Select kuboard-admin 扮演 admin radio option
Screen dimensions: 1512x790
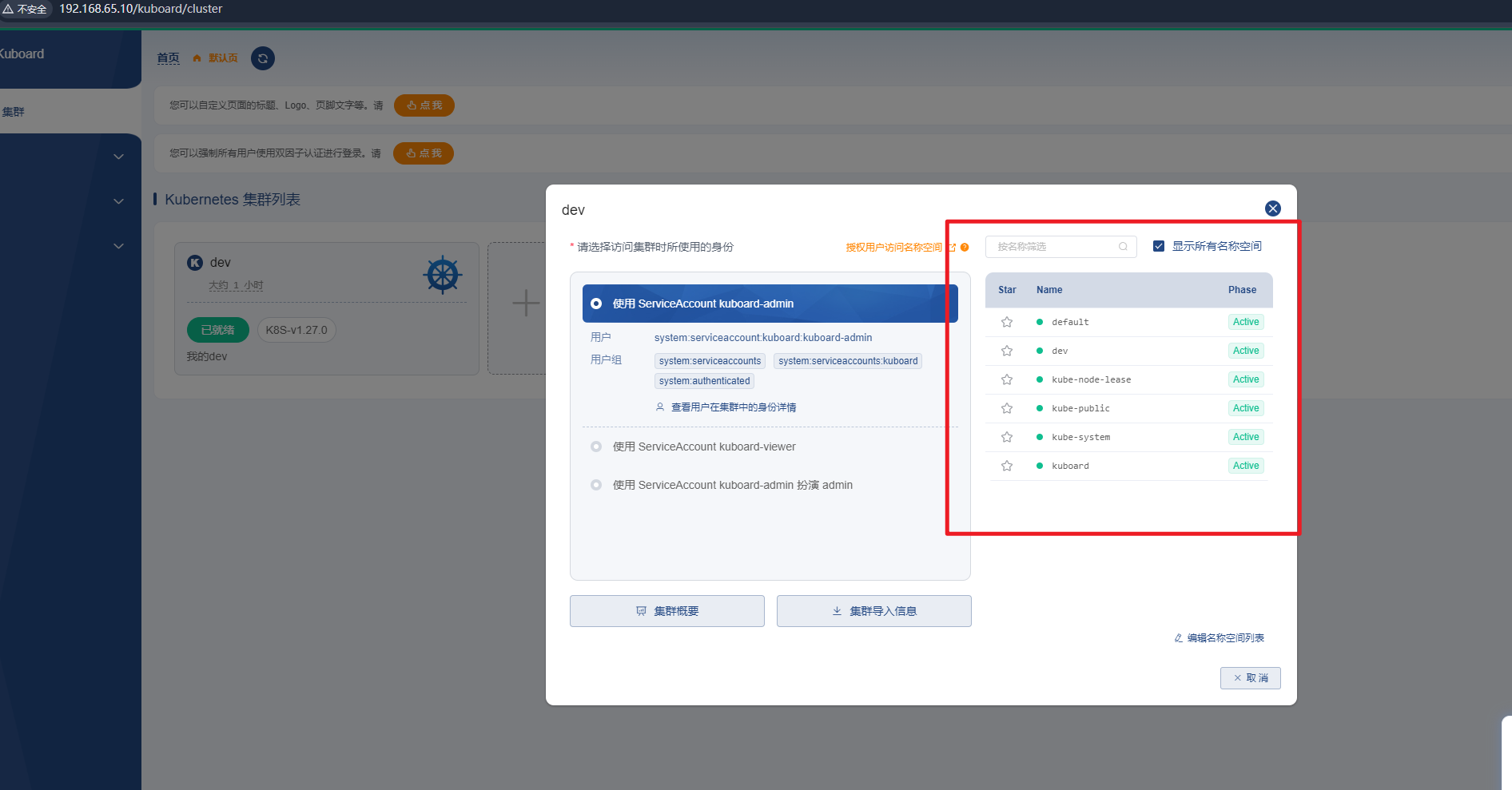tap(596, 485)
